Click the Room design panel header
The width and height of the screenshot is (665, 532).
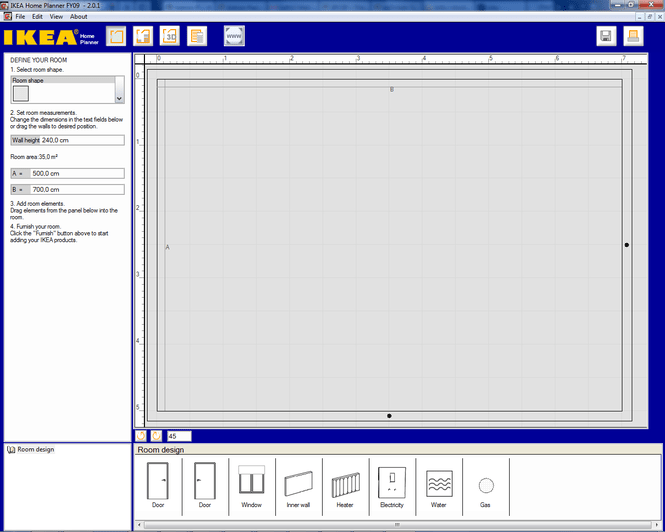click(x=398, y=450)
